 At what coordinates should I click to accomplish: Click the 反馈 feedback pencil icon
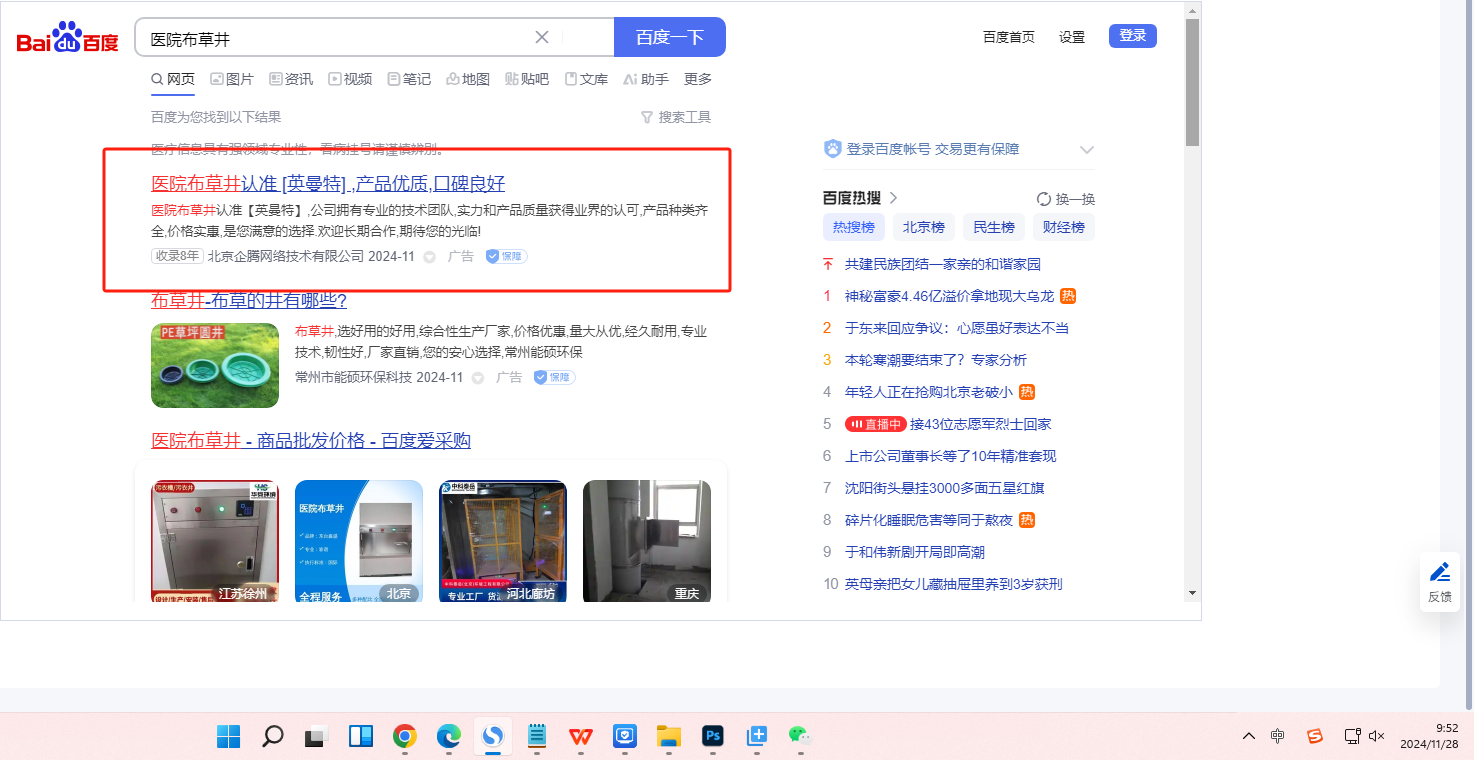tap(1439, 573)
